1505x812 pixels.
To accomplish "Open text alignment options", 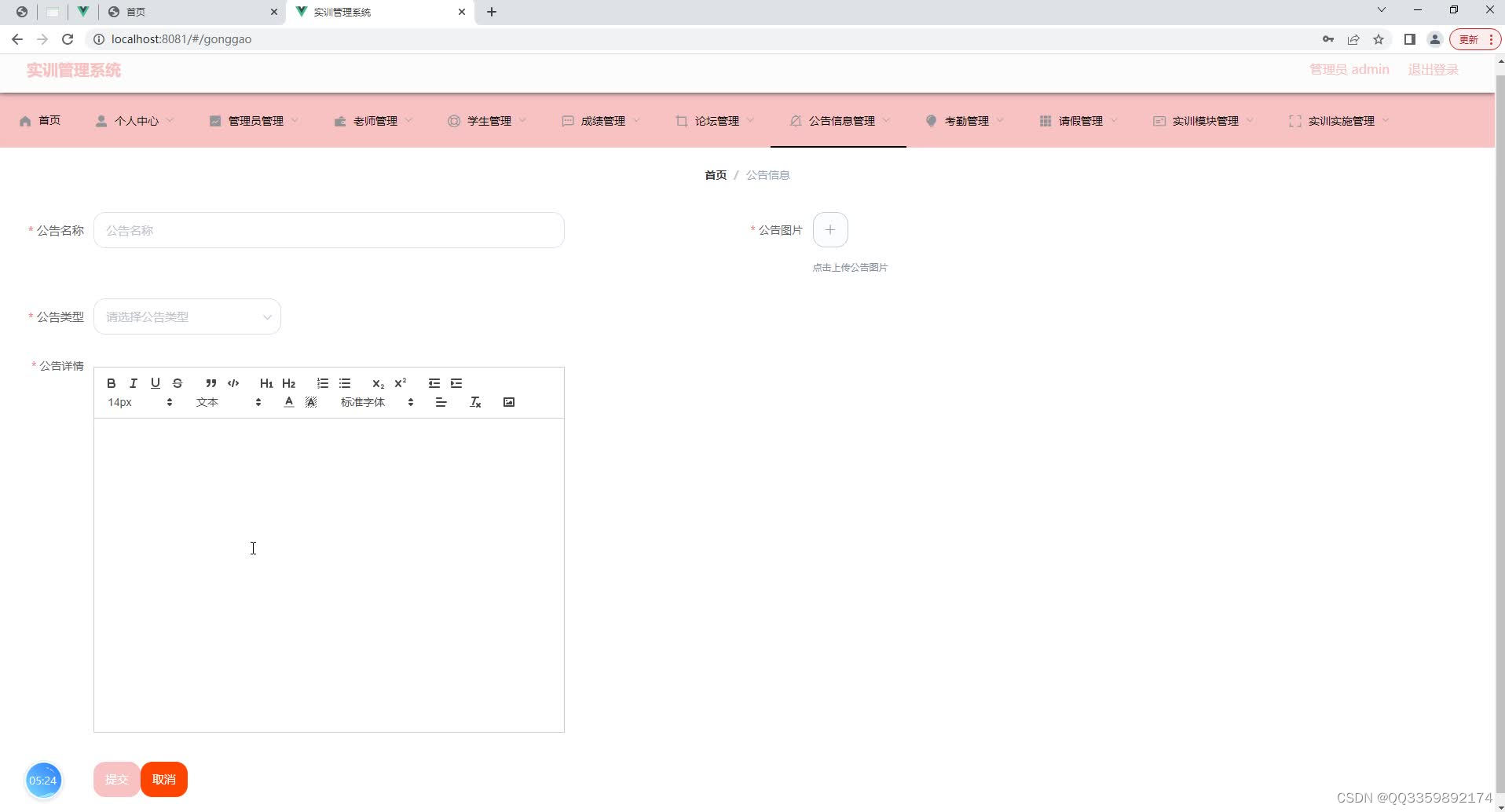I will coord(441,402).
